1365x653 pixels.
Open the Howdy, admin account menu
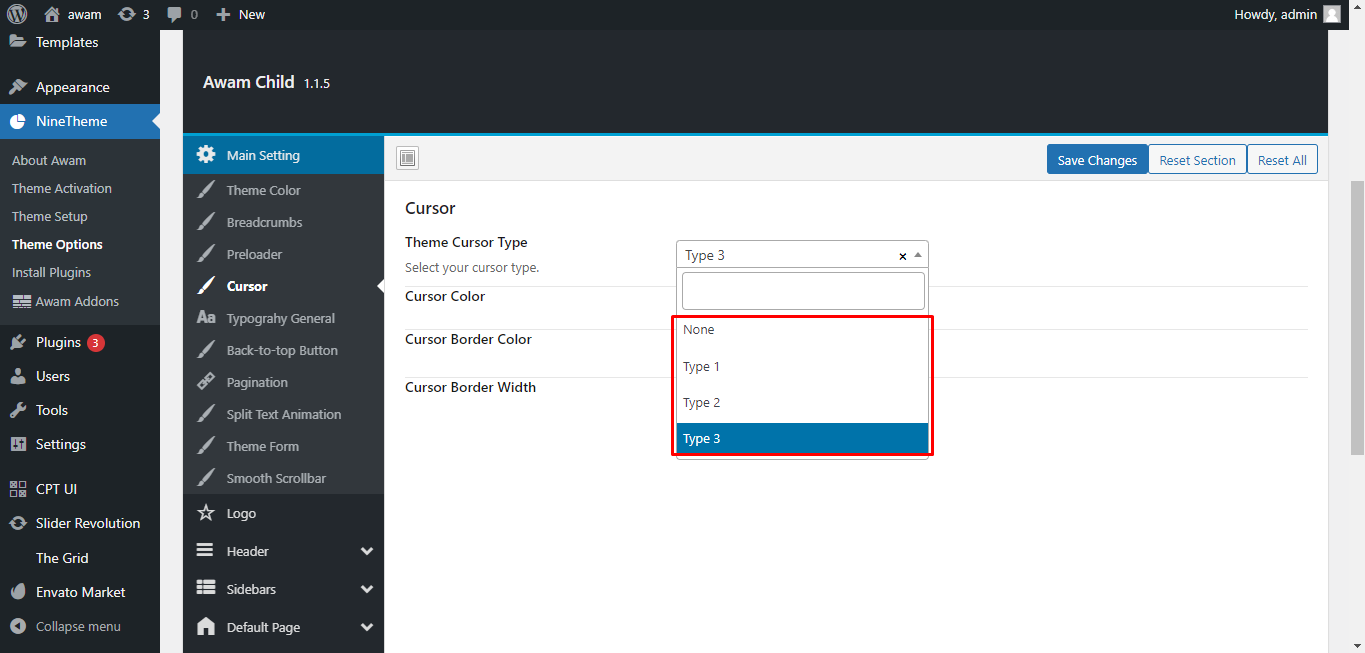pyautogui.click(x=1288, y=14)
